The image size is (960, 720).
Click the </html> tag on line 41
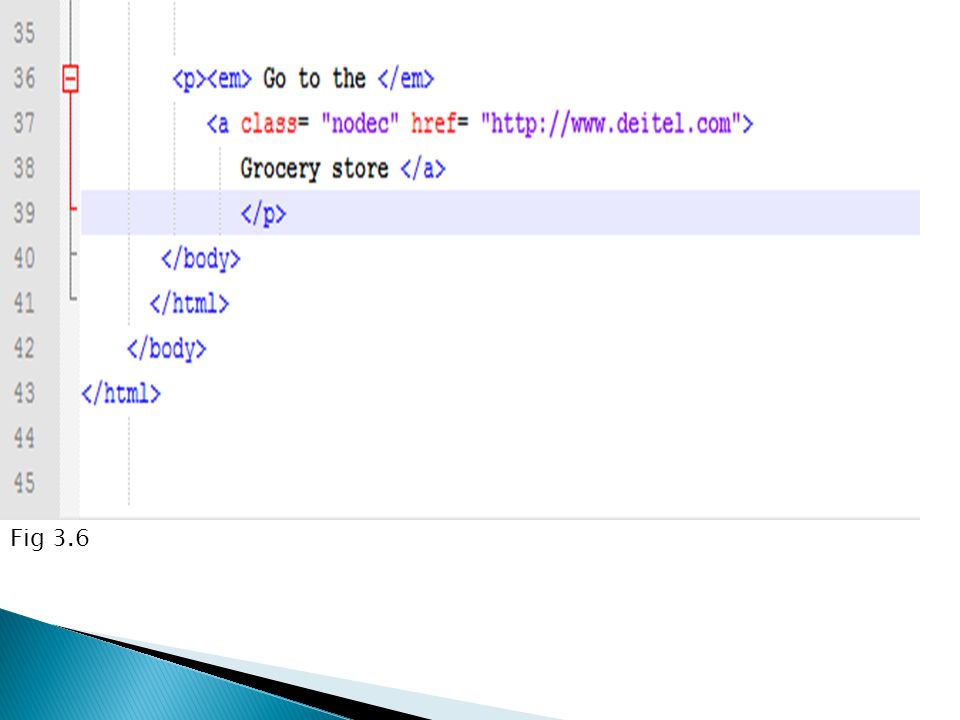189,304
